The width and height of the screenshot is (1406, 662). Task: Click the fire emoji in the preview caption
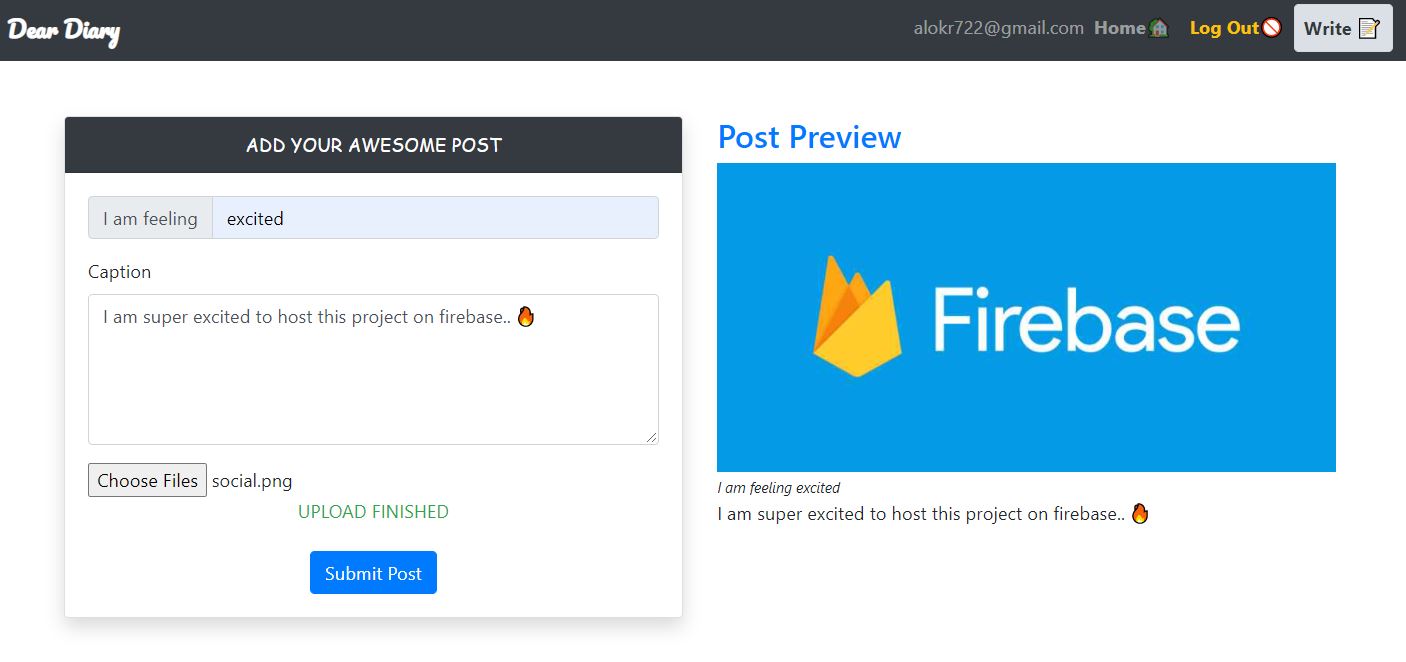pos(1140,514)
